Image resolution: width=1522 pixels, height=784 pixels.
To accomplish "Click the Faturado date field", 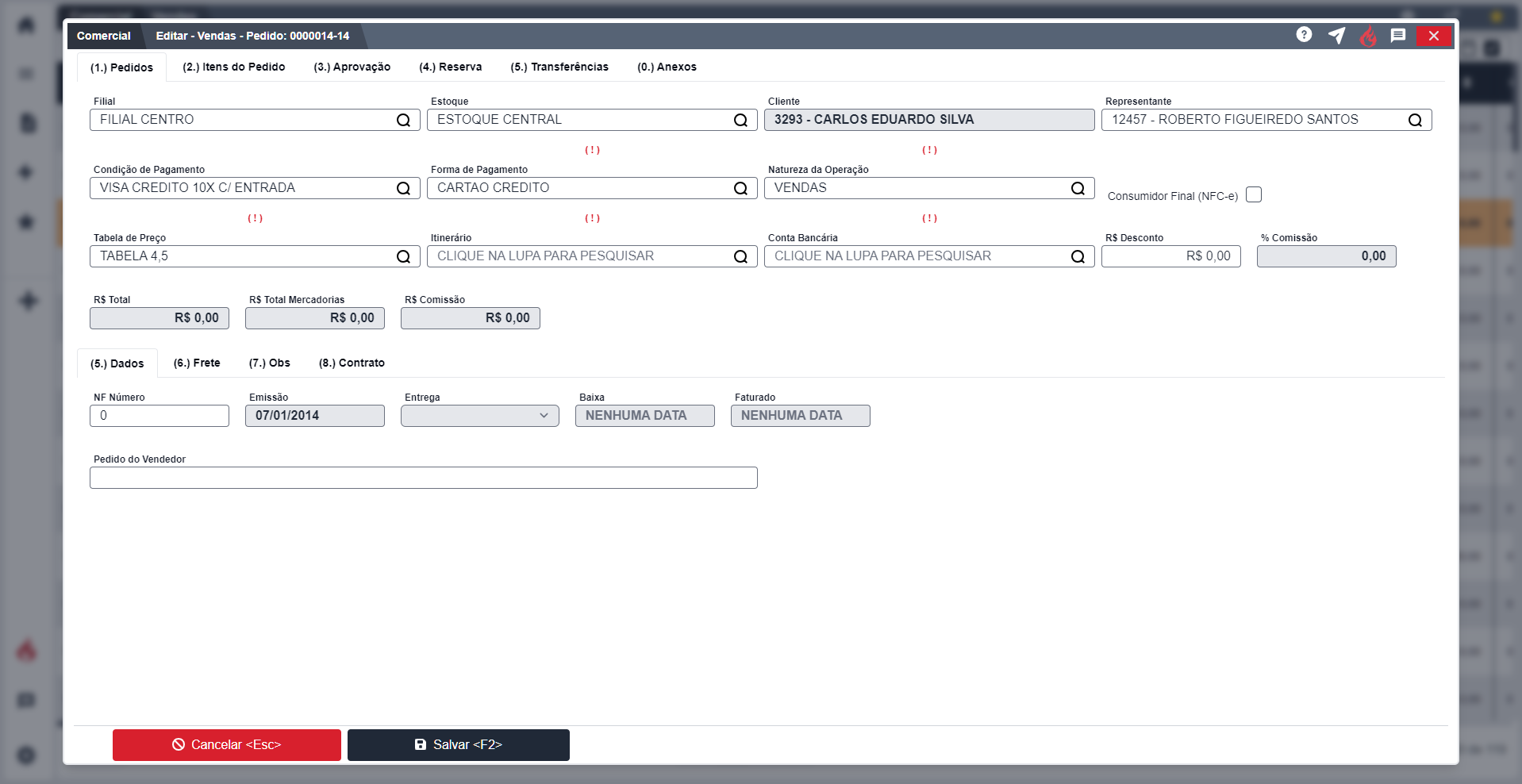I will click(801, 416).
